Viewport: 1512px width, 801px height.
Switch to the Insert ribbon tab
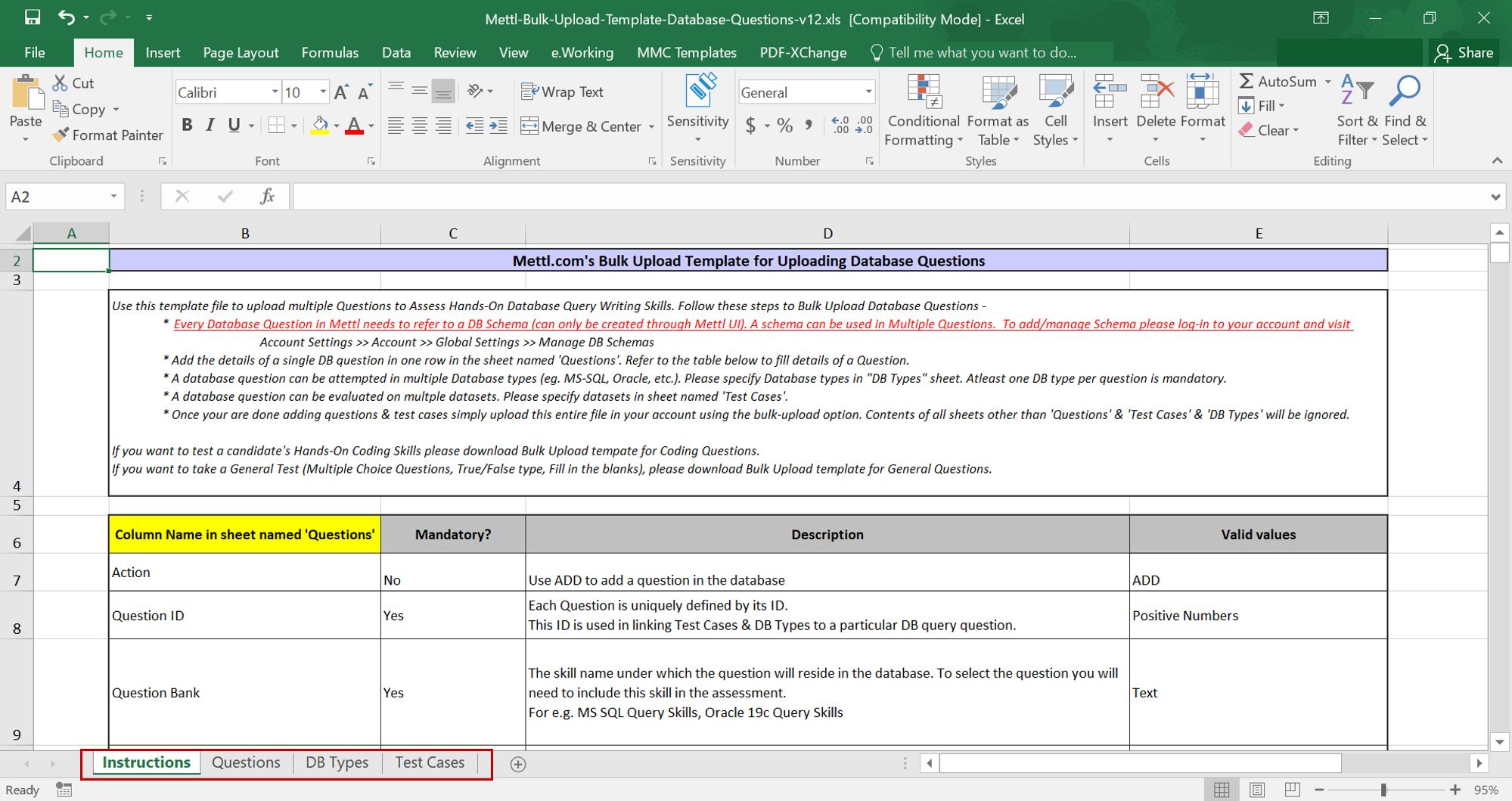(x=163, y=52)
